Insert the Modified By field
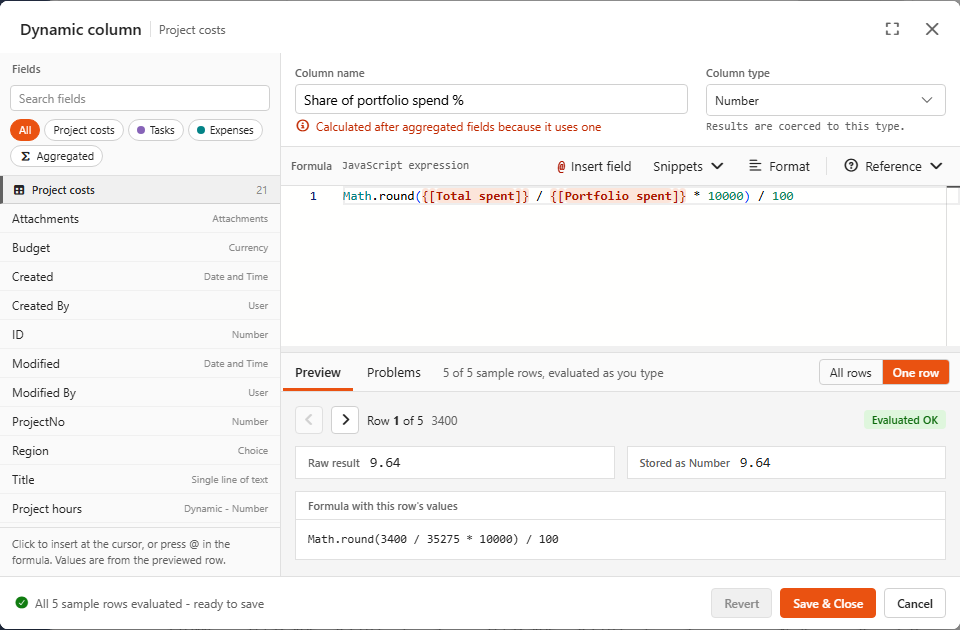Viewport: 960px width, 630px height. point(140,392)
